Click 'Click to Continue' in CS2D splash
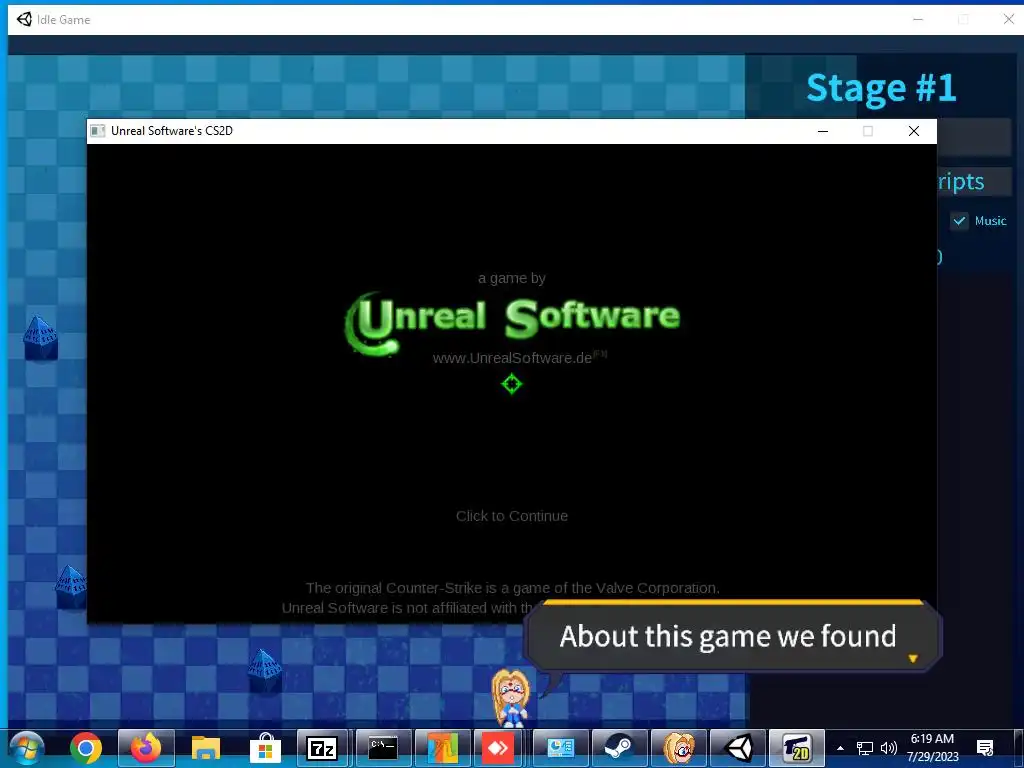Image resolution: width=1024 pixels, height=768 pixels. [x=511, y=516]
